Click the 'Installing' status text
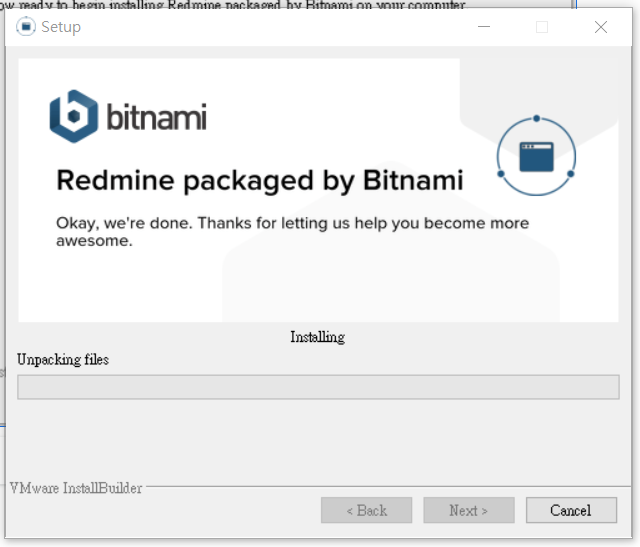 (x=318, y=337)
